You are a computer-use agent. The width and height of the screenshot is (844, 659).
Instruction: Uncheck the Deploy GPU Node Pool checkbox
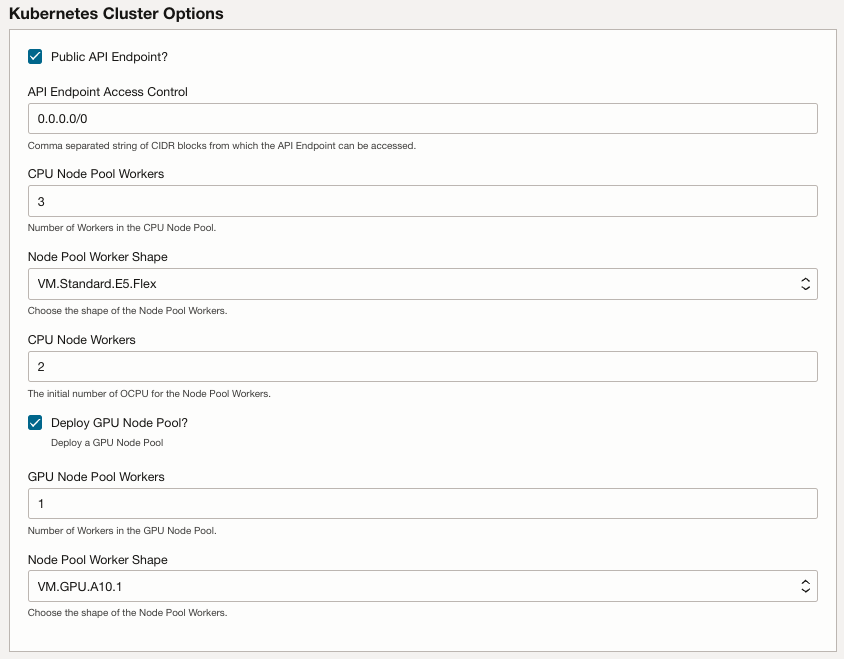click(36, 423)
